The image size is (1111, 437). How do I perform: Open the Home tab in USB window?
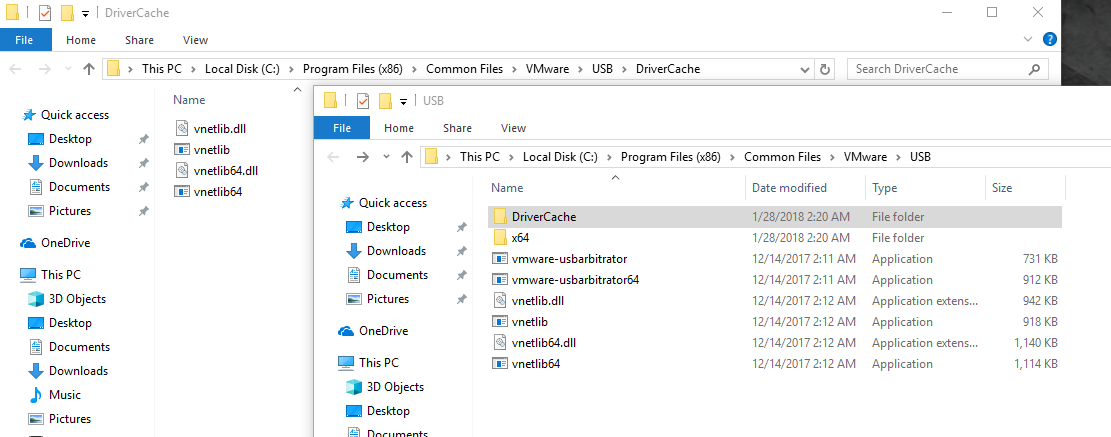click(399, 128)
